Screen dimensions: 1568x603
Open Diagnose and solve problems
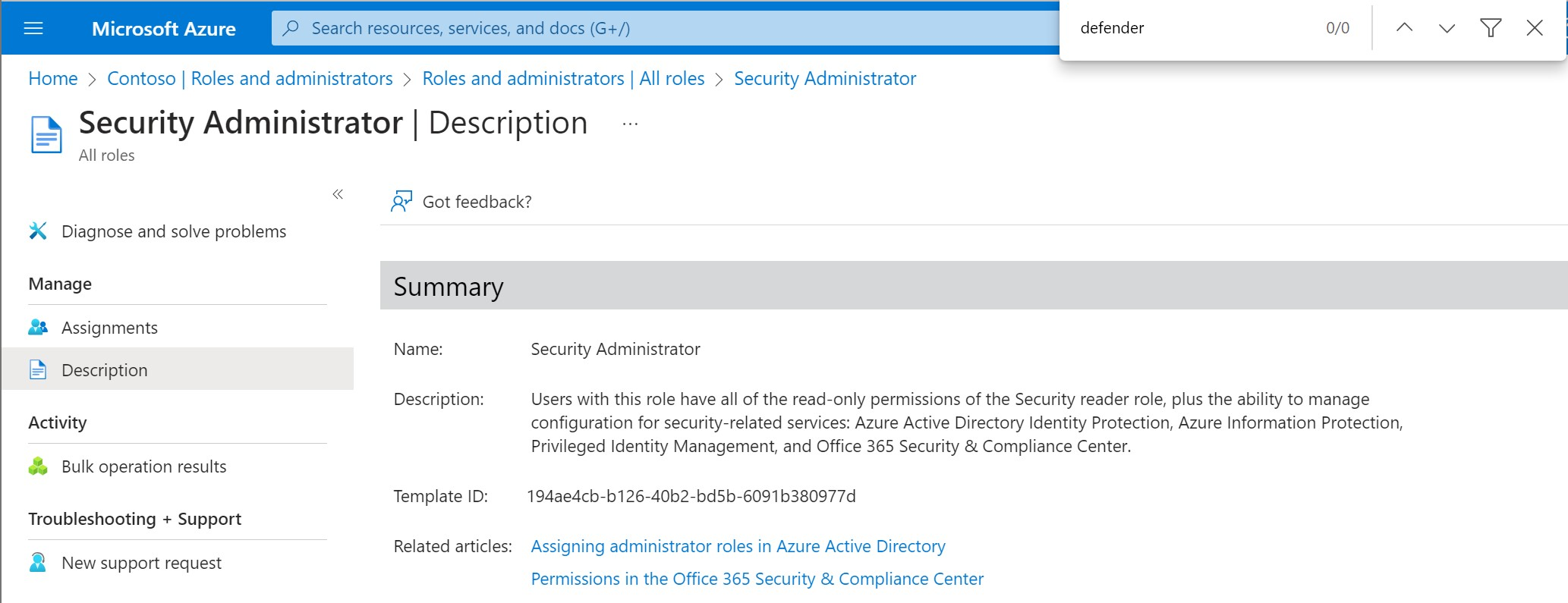point(174,231)
